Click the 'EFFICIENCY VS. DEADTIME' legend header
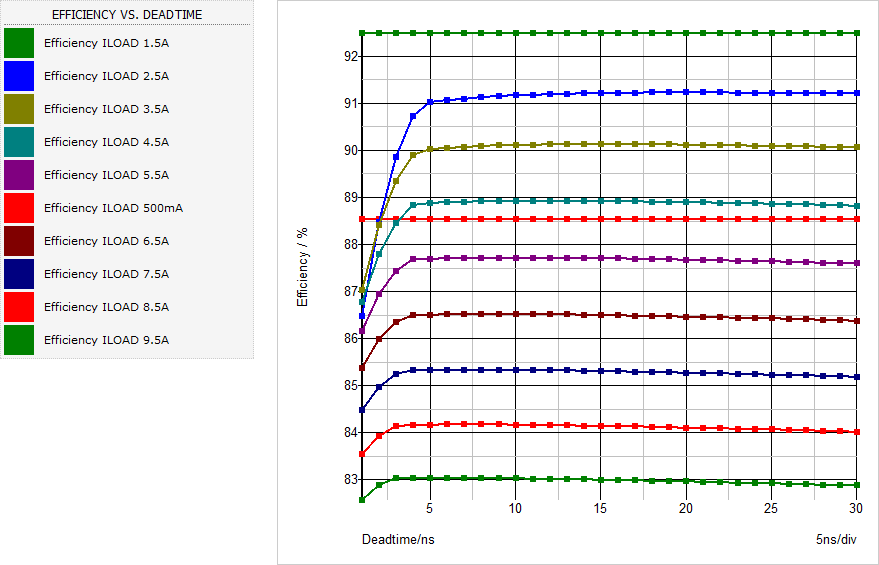Viewport: 879px width, 565px height. [x=126, y=14]
